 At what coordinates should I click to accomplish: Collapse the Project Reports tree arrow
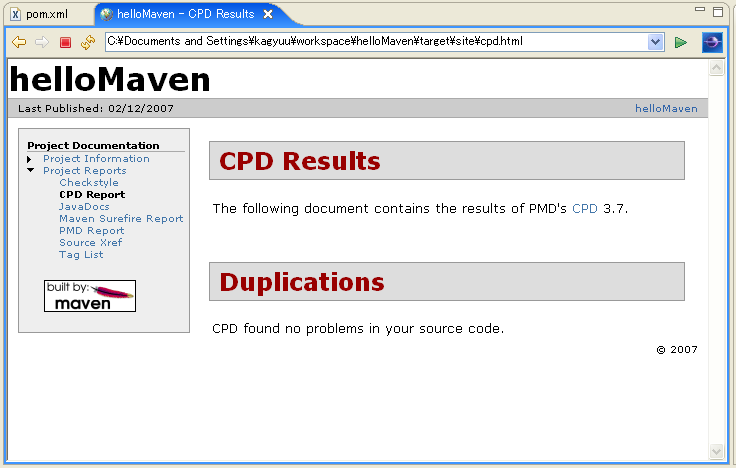(31, 170)
